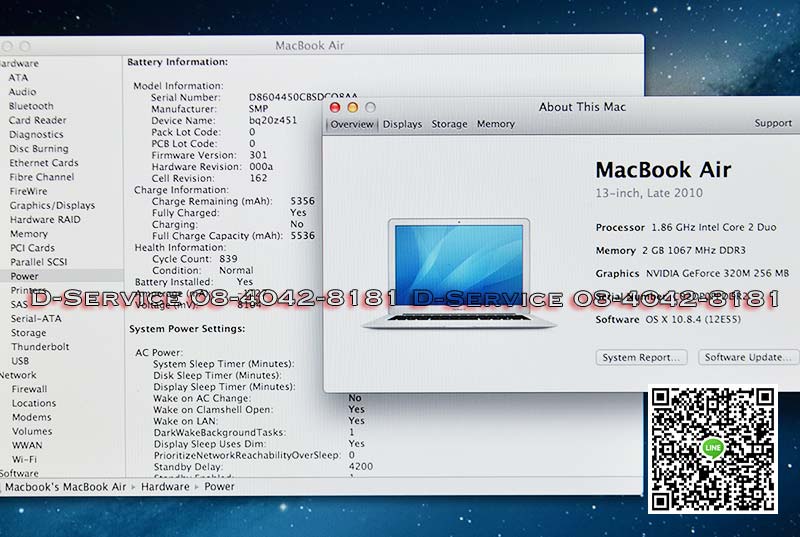Select Locations in the sidebar
Image resolution: width=800 pixels, height=537 pixels.
[x=34, y=403]
